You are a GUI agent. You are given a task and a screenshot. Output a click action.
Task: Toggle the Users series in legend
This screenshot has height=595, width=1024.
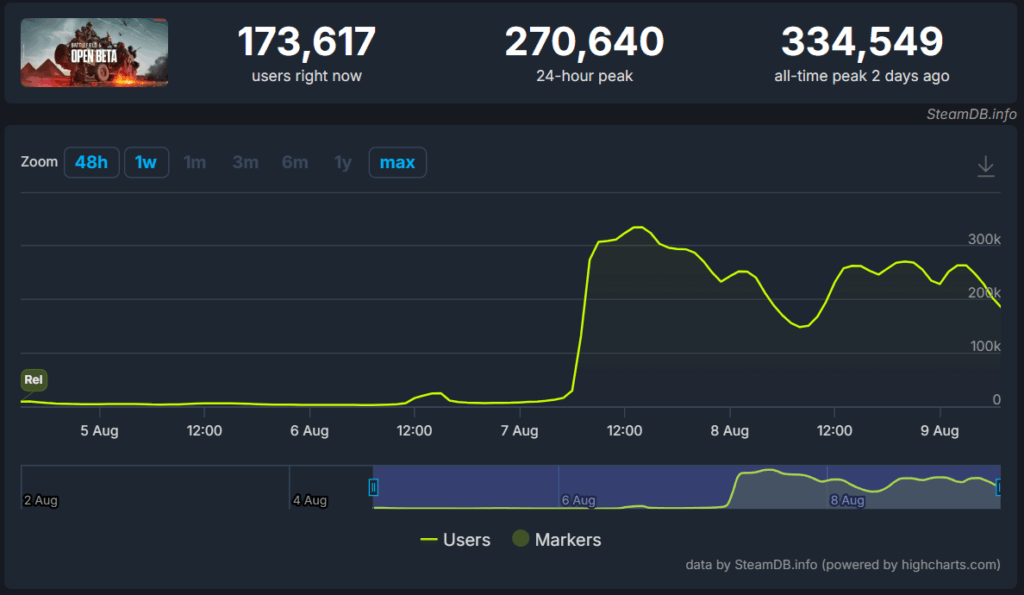pyautogui.click(x=455, y=539)
